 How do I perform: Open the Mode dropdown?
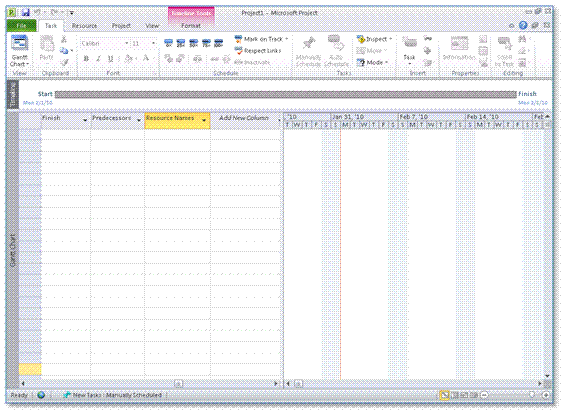click(x=373, y=63)
